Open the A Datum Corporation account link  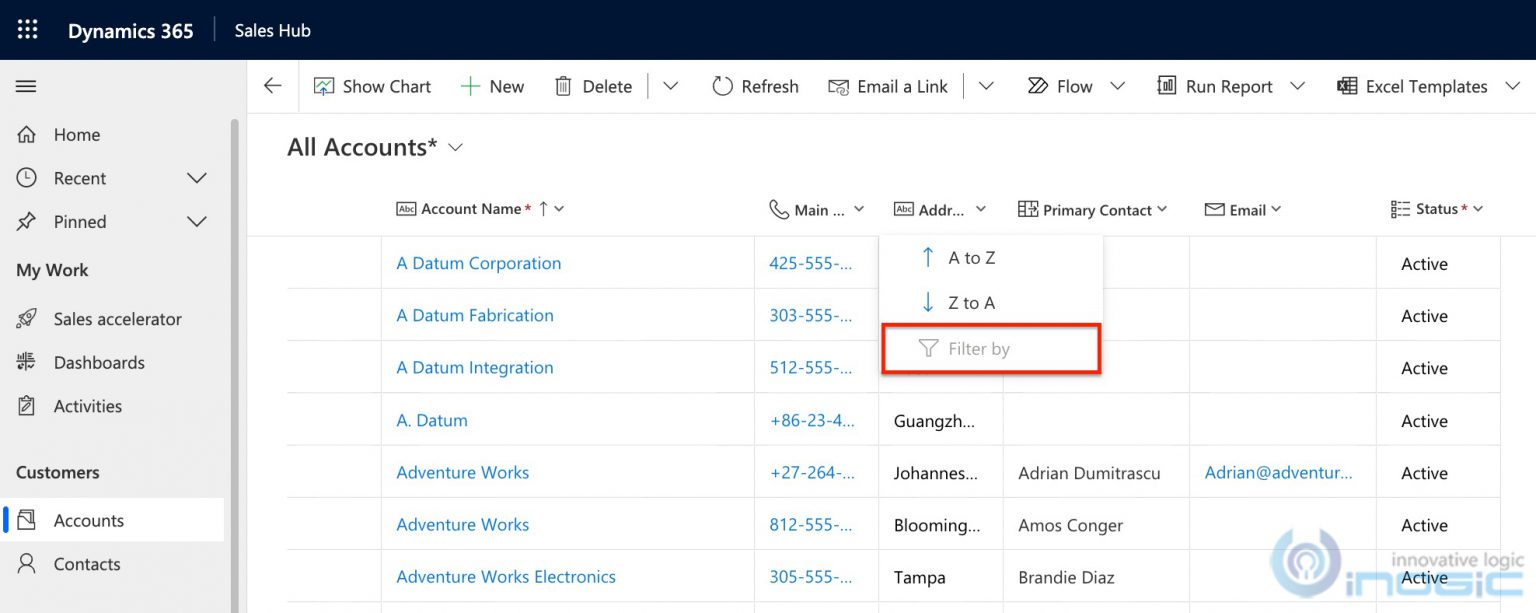coord(478,263)
